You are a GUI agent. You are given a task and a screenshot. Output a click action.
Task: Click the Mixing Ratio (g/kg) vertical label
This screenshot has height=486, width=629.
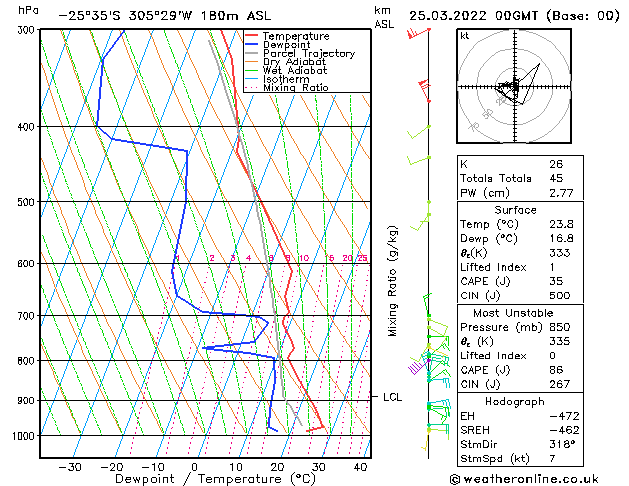(392, 281)
